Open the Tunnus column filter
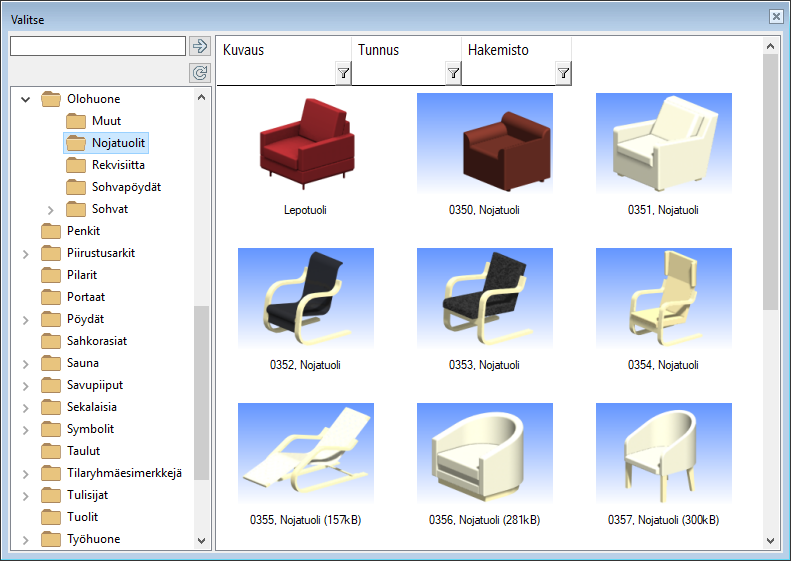791x561 pixels. pos(453,73)
